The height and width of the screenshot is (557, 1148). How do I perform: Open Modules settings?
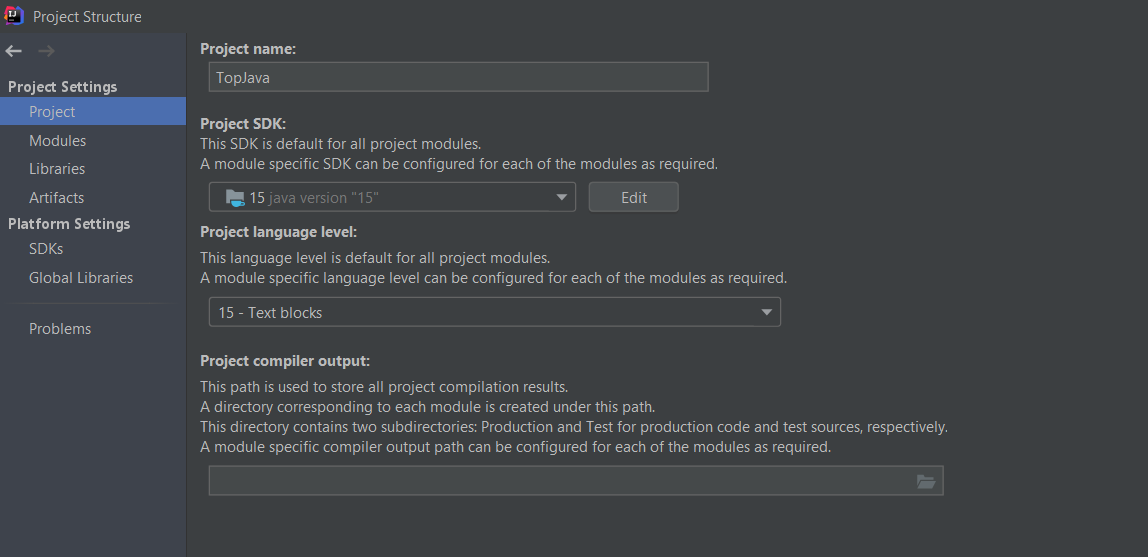[x=57, y=141]
